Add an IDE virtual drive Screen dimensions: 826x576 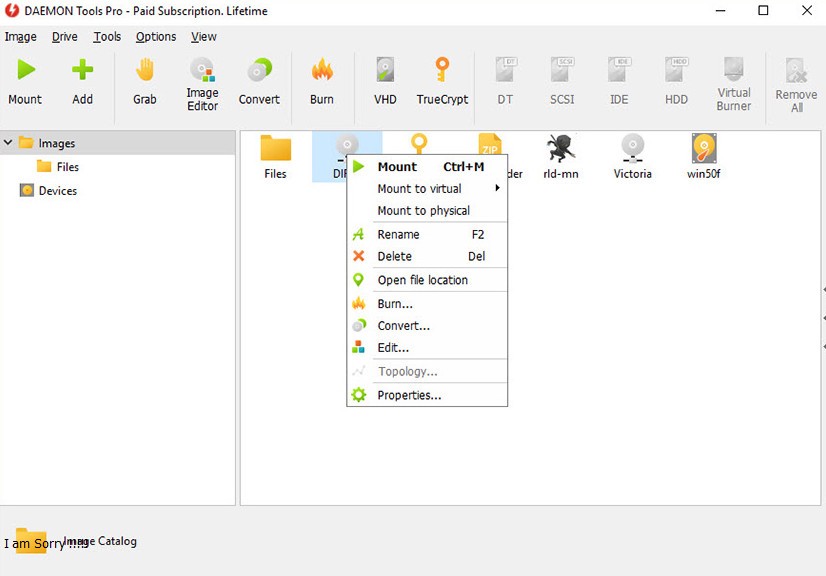[x=619, y=83]
